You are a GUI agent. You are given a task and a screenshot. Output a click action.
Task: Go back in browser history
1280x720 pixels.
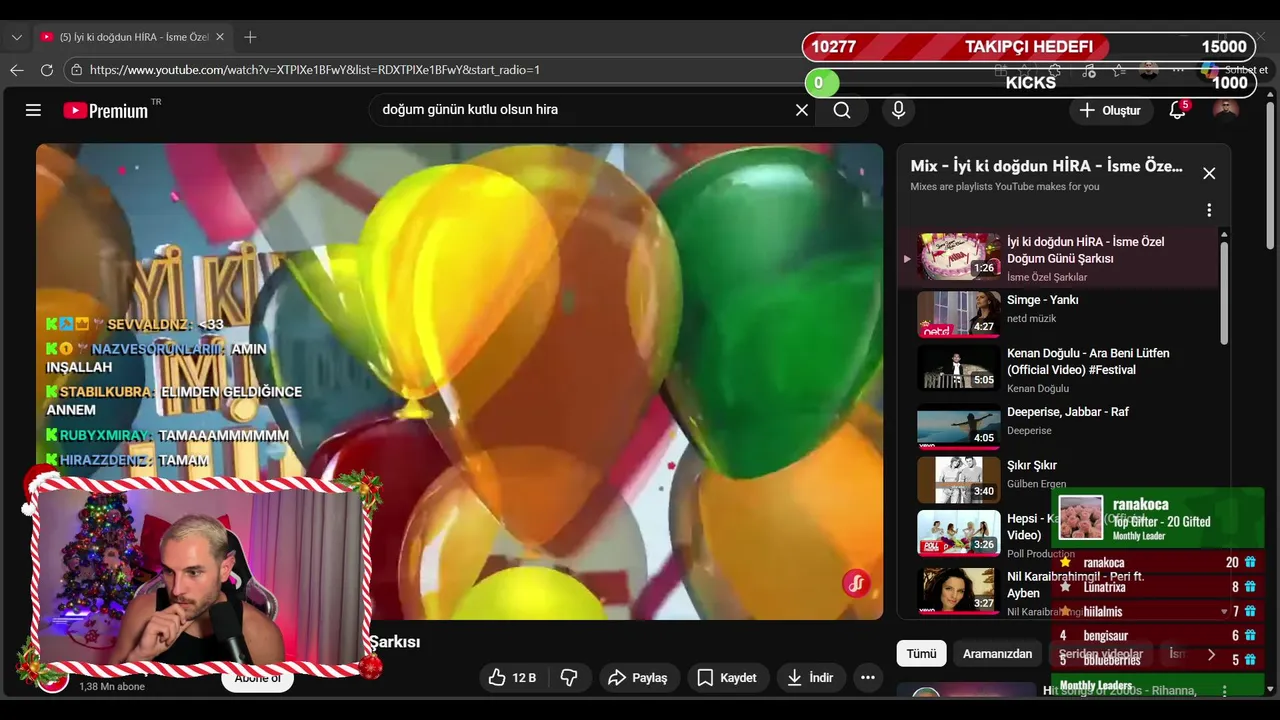[x=17, y=70]
